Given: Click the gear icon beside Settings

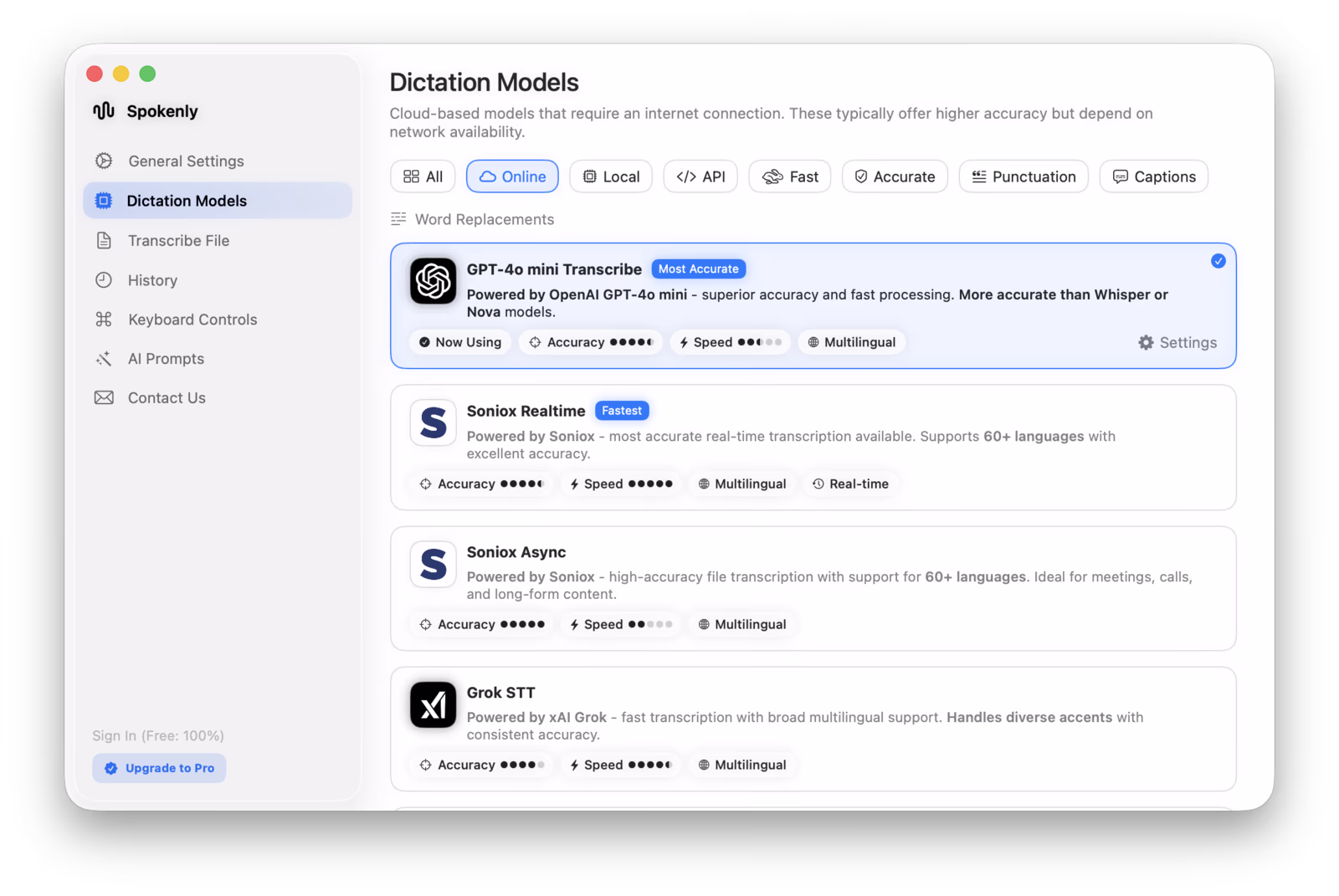Looking at the screenshot, I should 1146,342.
